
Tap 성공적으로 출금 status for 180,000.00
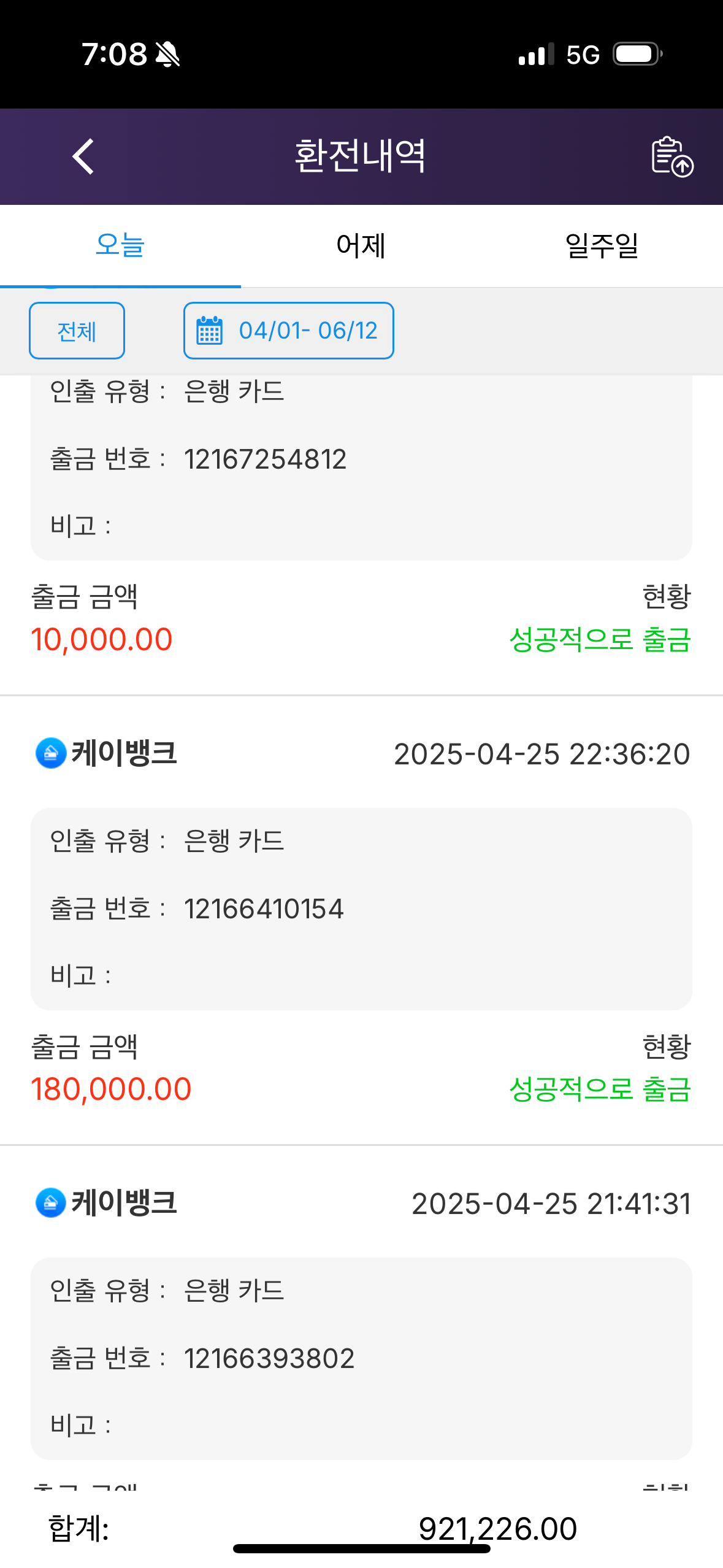tap(600, 1089)
